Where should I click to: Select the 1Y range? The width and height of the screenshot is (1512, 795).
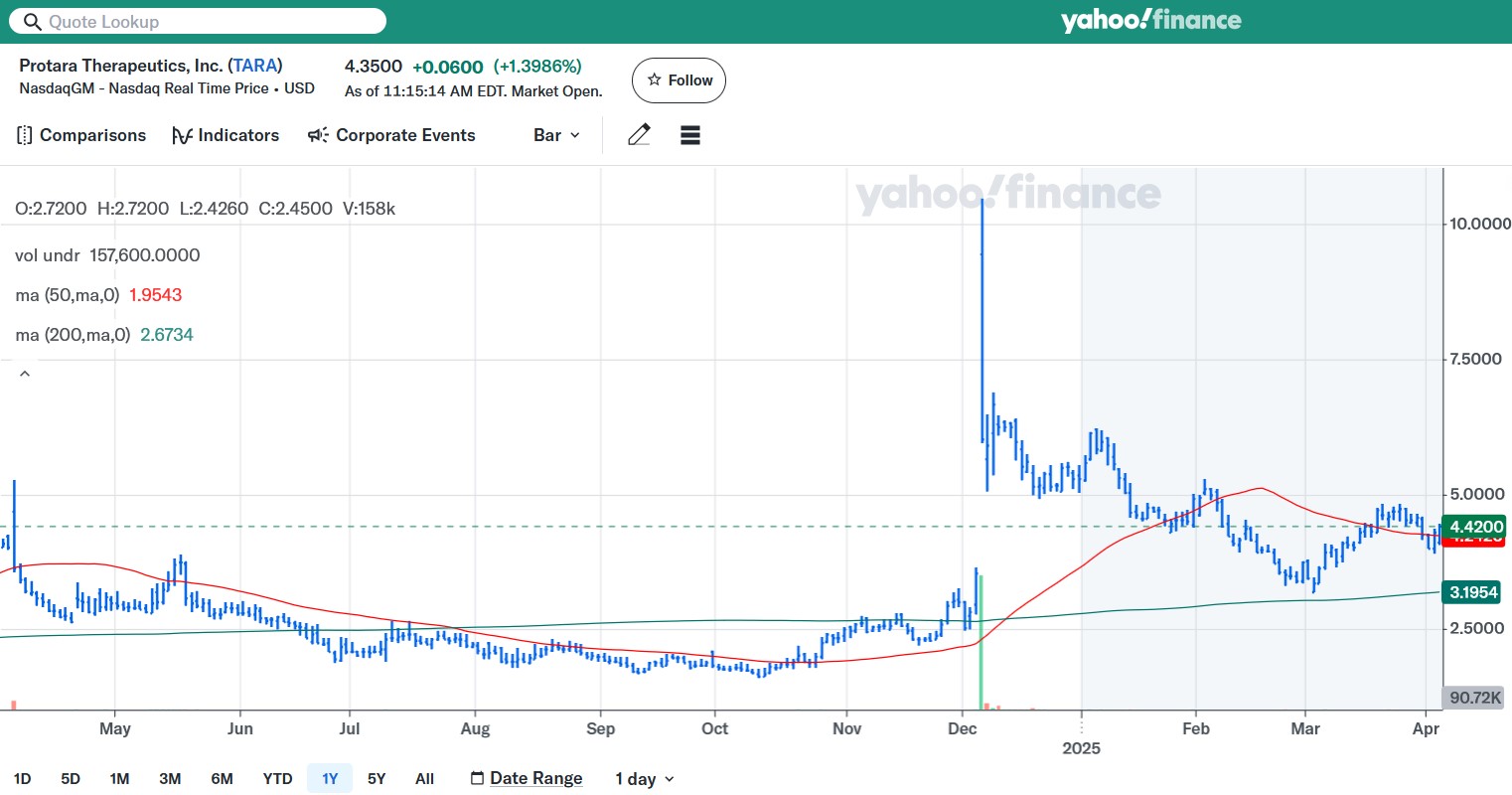pyautogui.click(x=330, y=778)
